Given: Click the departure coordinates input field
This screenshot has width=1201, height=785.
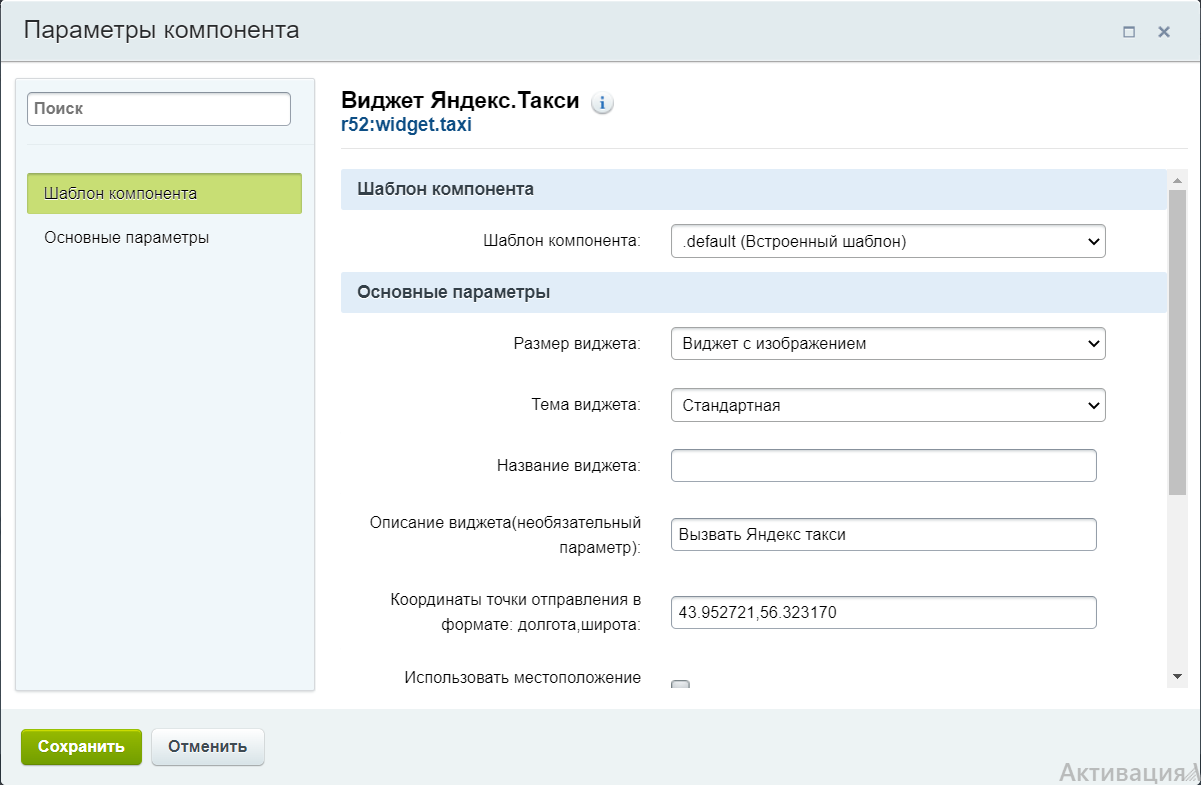Looking at the screenshot, I should coord(883,612).
